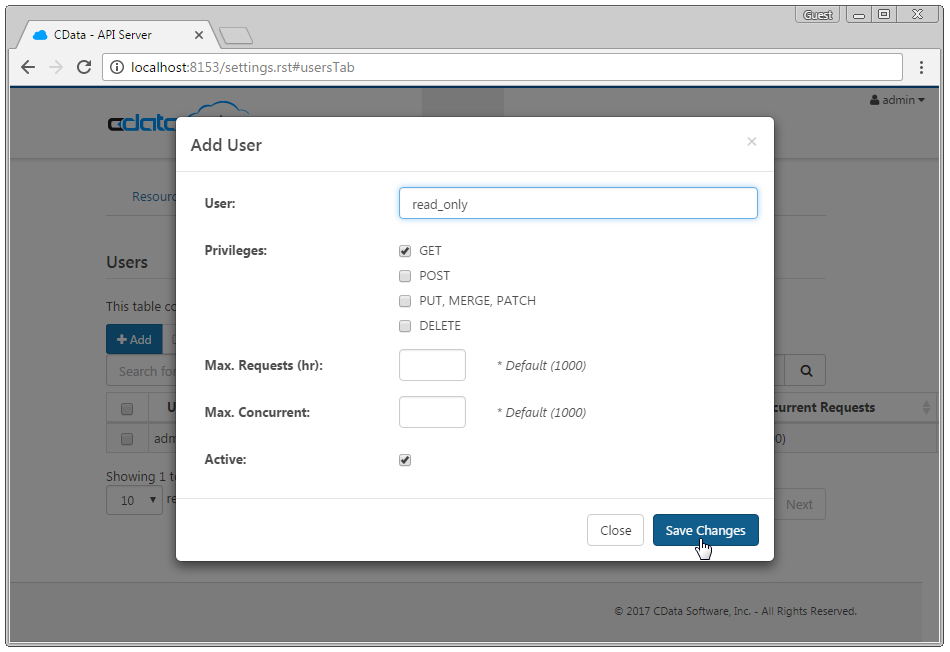Viewport: 950px width, 652px height.
Task: Reload the page with the refresh icon
Action: tap(84, 68)
